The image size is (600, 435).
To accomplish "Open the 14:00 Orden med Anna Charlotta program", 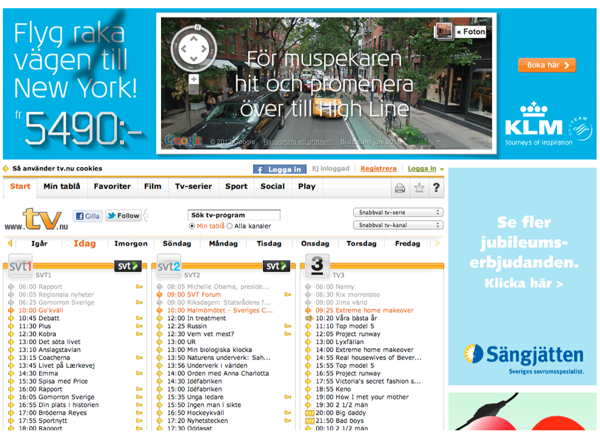I will (x=218, y=373).
